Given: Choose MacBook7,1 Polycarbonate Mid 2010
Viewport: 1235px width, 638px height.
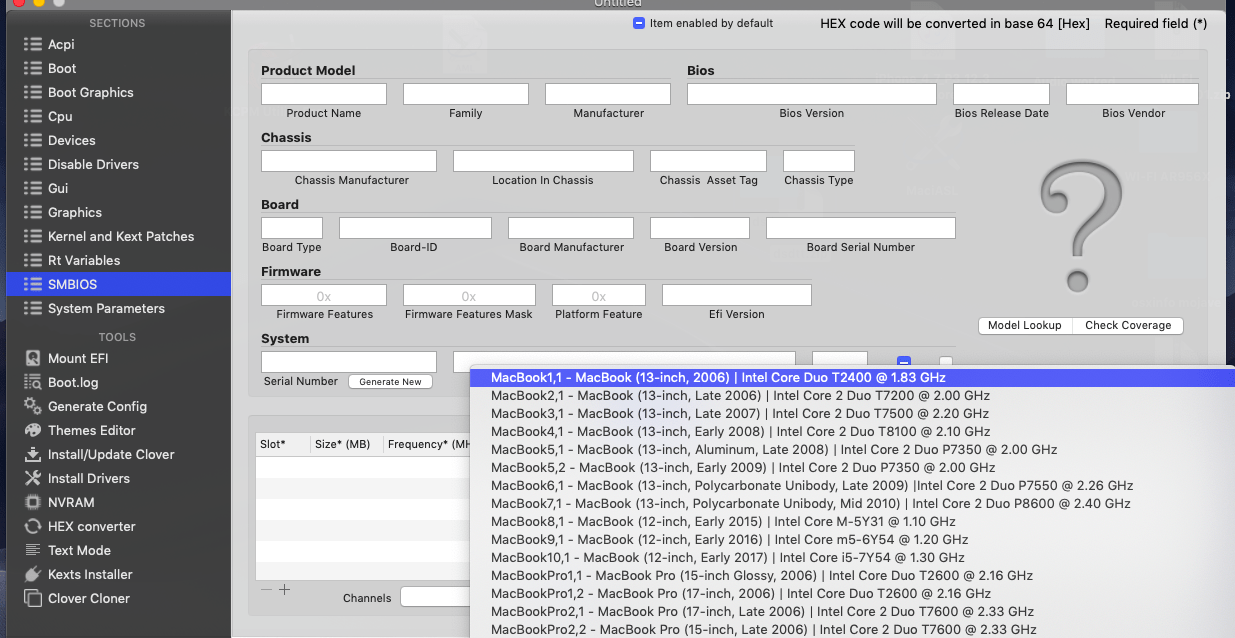Looking at the screenshot, I should click(x=852, y=504).
